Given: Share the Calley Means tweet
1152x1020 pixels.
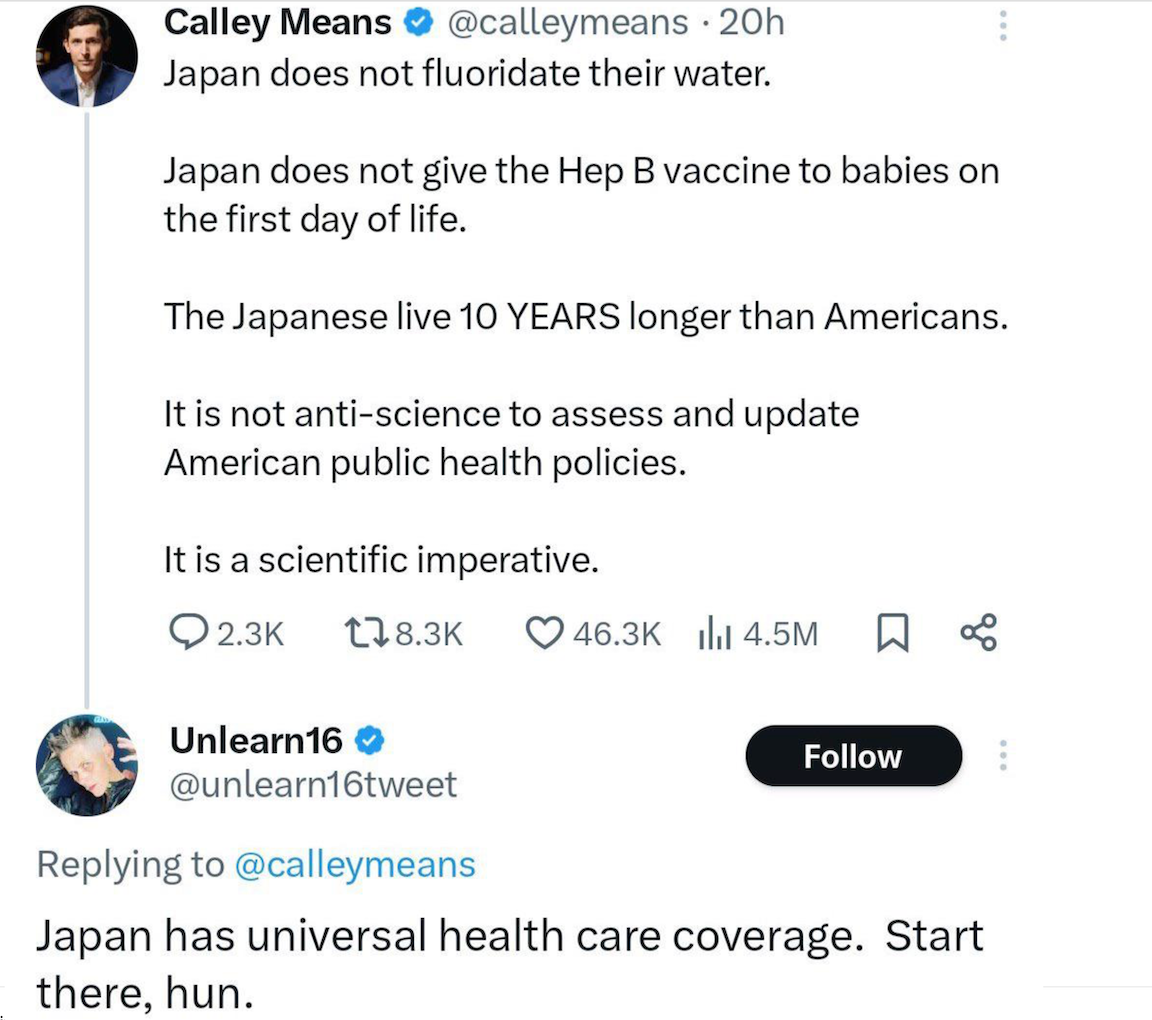Looking at the screenshot, I should pos(978,633).
